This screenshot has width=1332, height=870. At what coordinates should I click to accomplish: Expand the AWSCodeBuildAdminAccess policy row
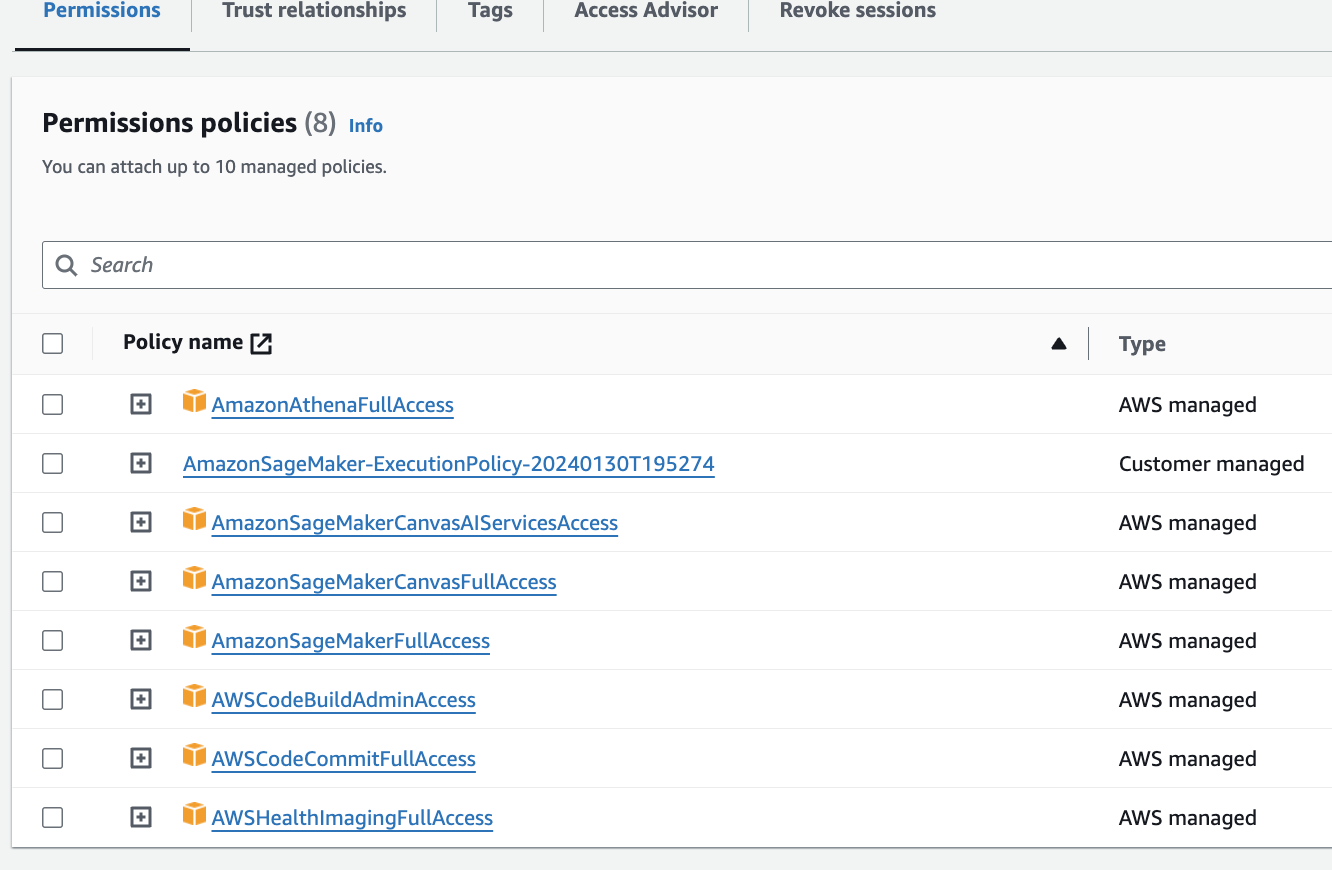(x=141, y=700)
